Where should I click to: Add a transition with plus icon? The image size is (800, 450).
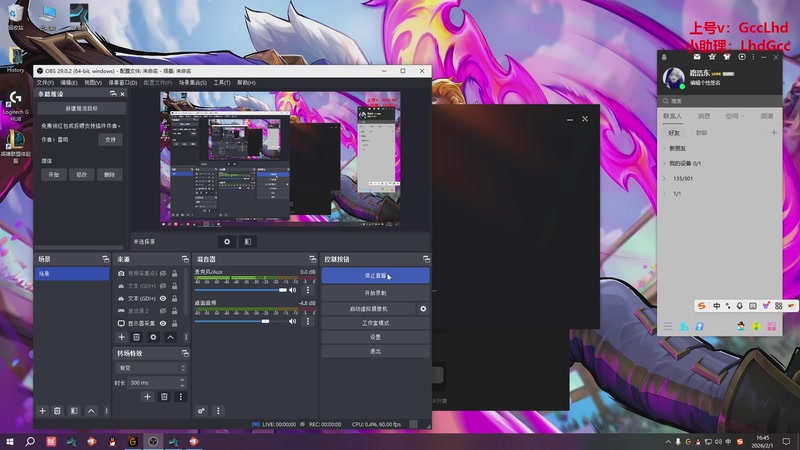pyautogui.click(x=147, y=396)
